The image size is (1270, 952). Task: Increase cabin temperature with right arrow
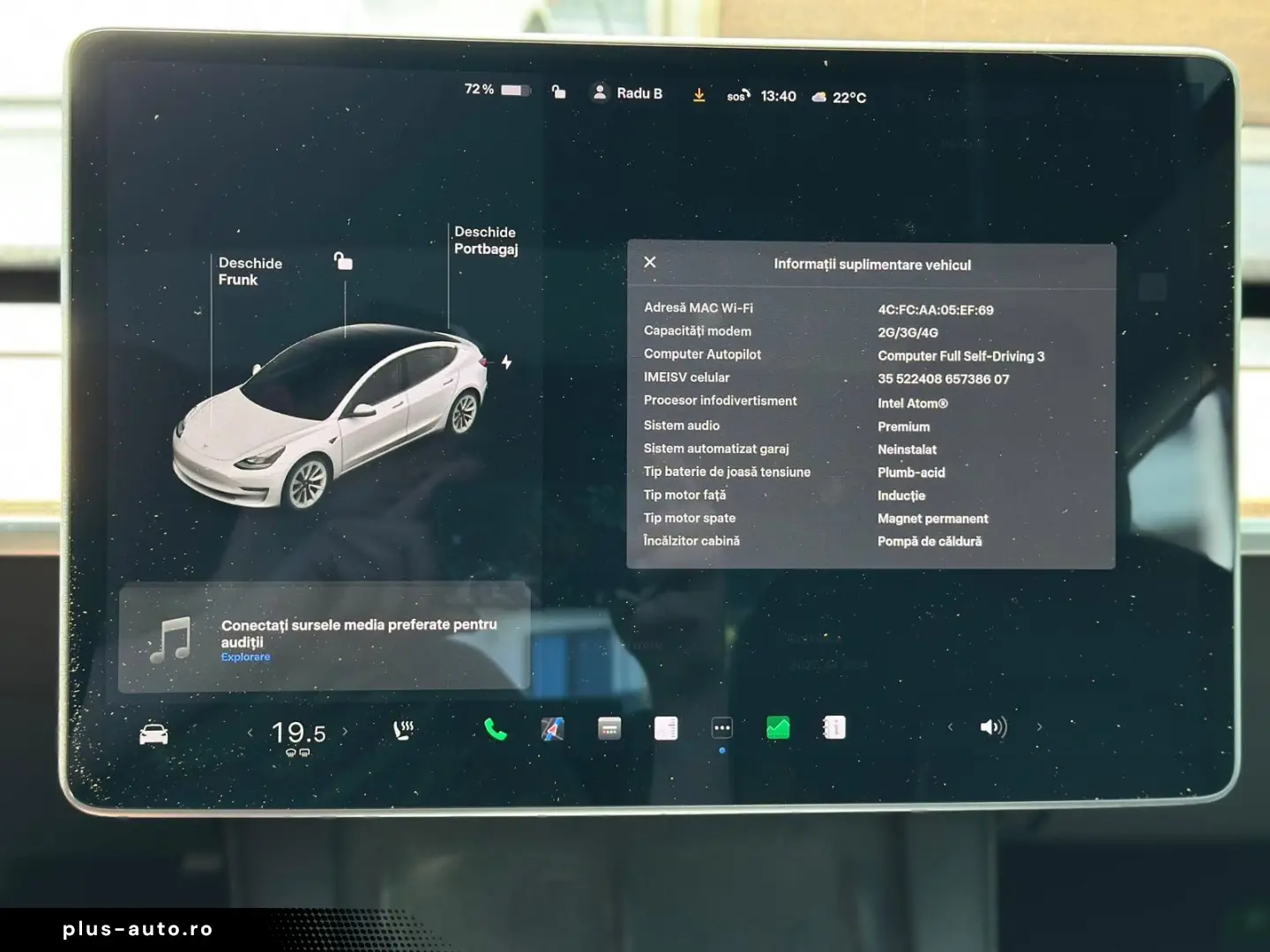[x=345, y=732]
